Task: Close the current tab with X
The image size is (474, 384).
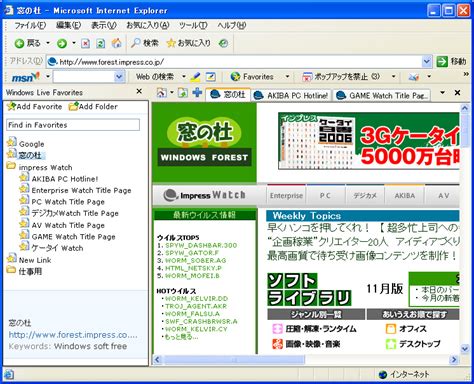Action: 458,93
